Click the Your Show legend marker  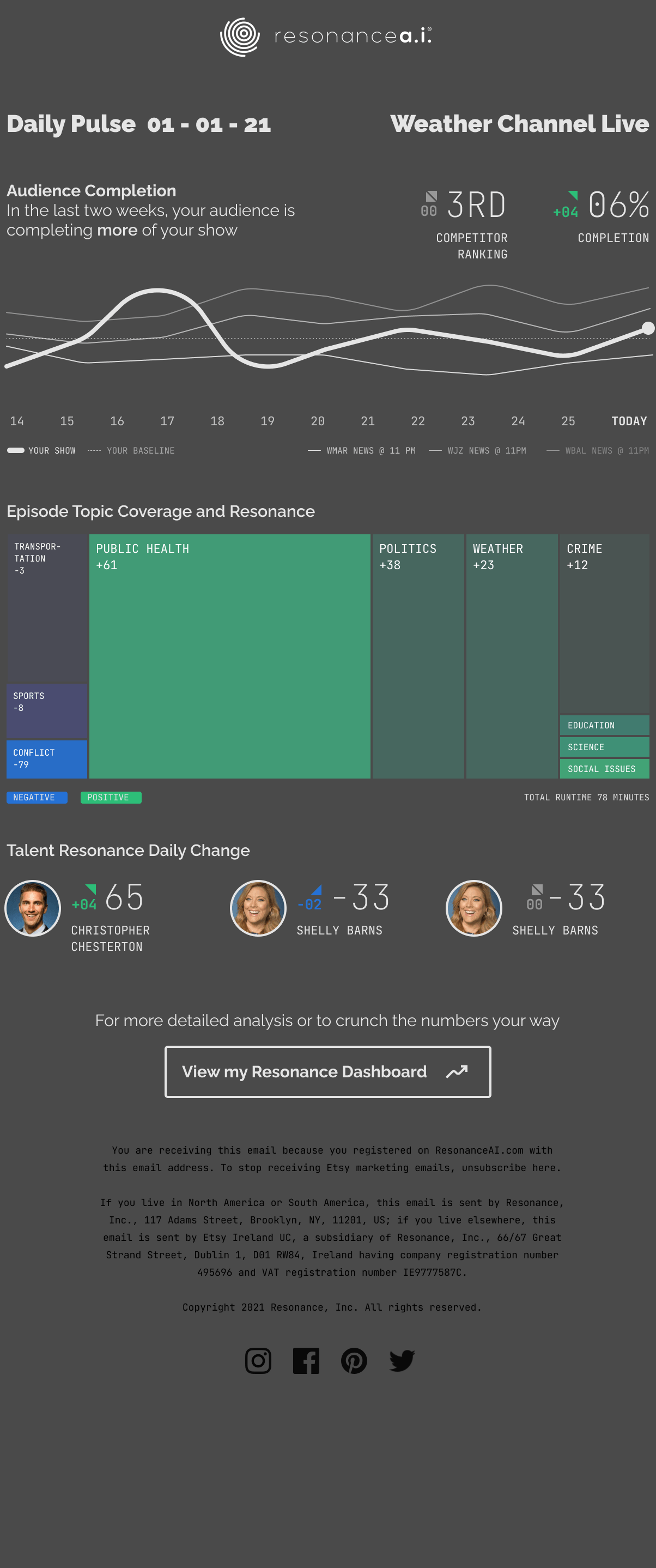(x=16, y=450)
